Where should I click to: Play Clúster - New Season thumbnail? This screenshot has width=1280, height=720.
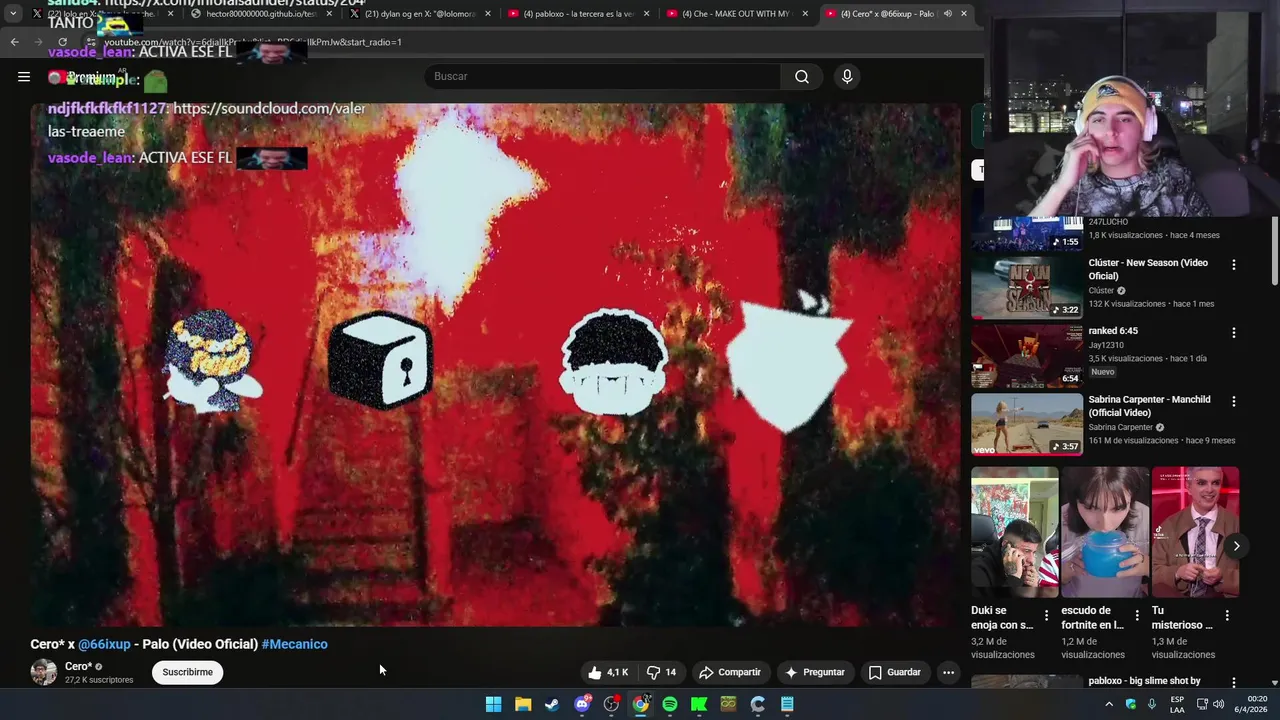pyautogui.click(x=1027, y=288)
